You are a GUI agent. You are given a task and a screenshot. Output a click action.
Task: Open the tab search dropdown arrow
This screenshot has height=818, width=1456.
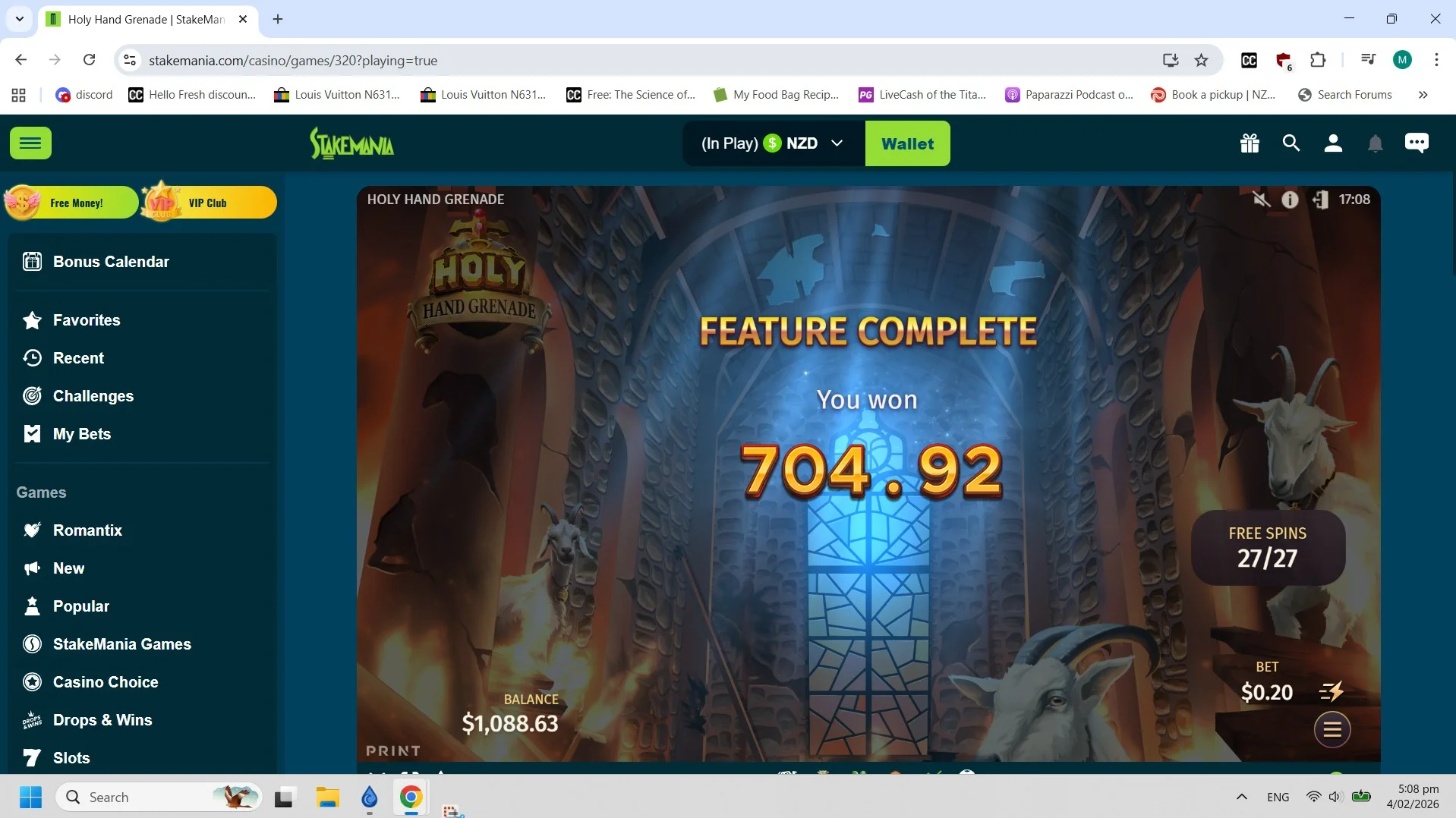[20, 19]
